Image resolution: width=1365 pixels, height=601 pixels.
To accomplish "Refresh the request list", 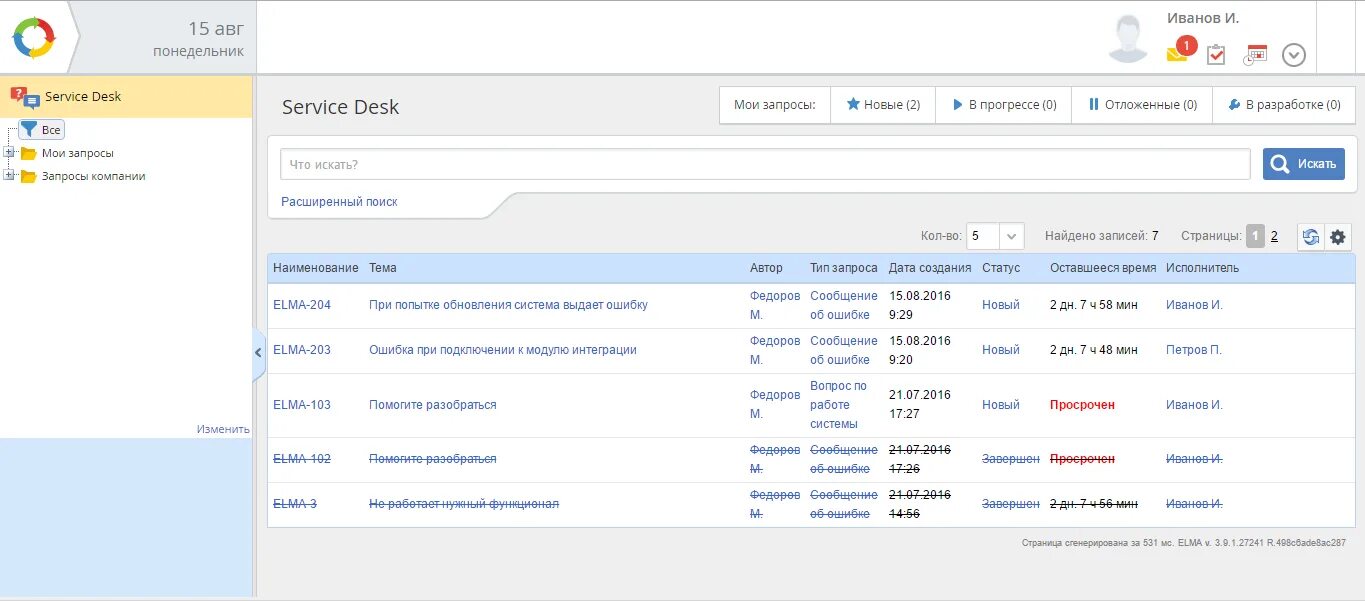I will (1310, 237).
